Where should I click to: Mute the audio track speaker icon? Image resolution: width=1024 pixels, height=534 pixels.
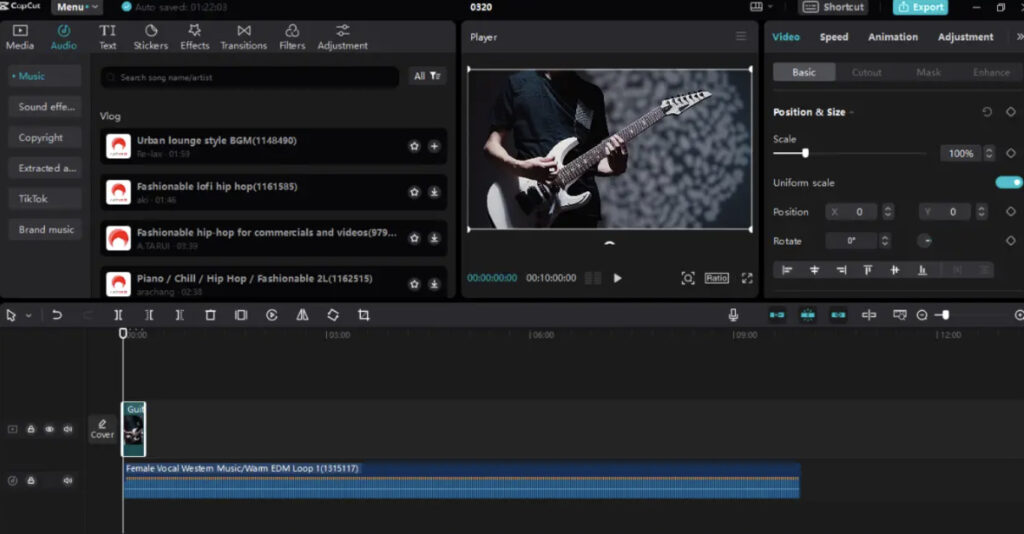(68, 481)
